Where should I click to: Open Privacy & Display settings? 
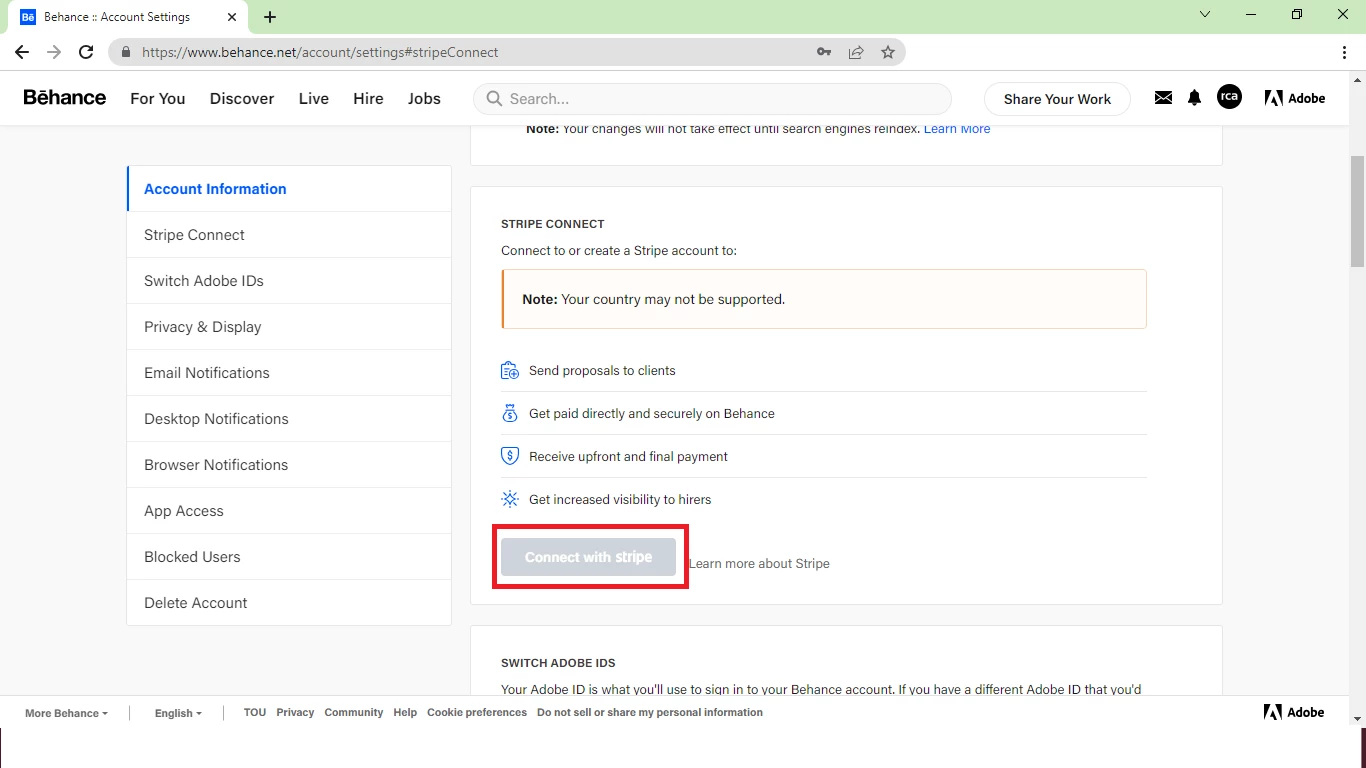click(x=289, y=327)
